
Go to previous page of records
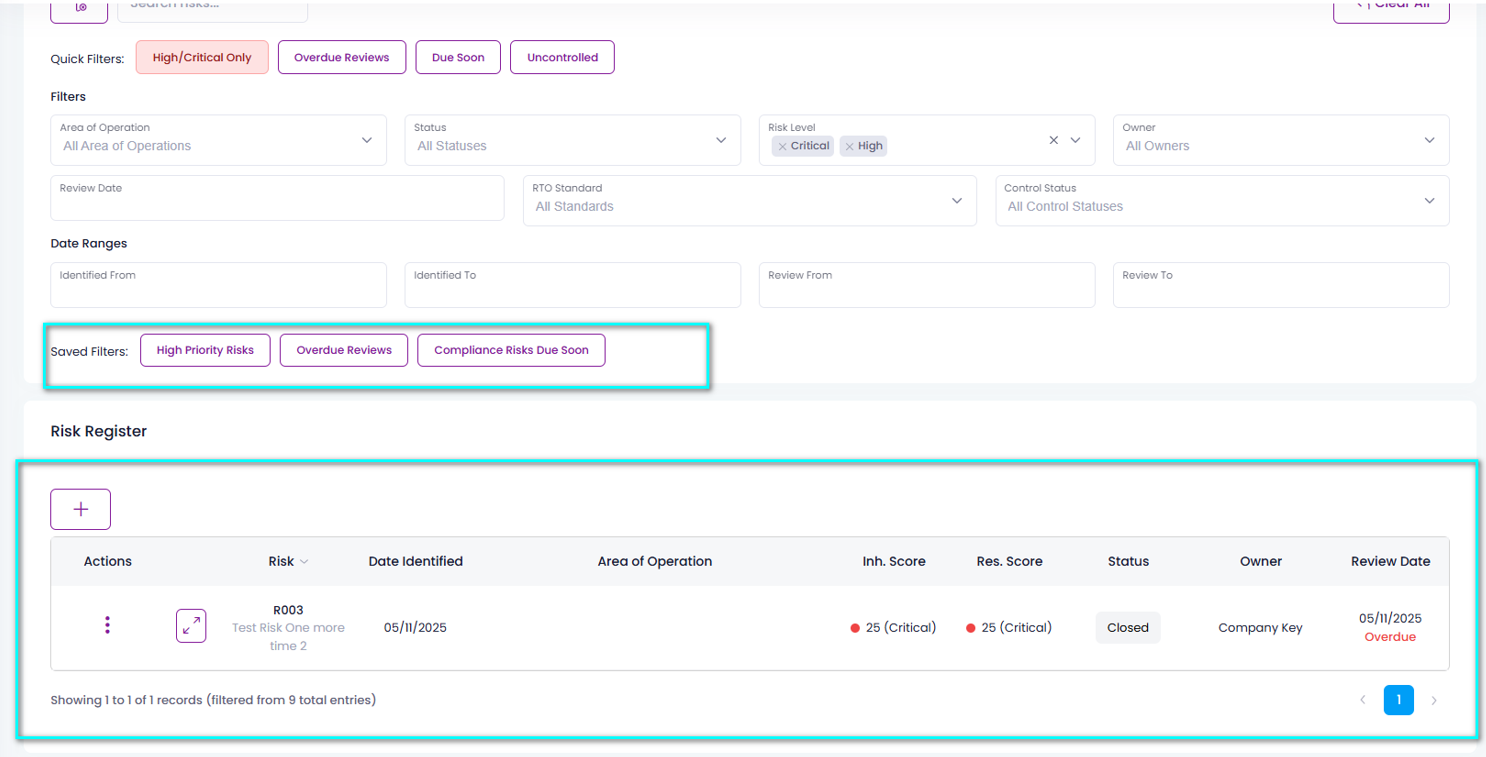click(1362, 700)
